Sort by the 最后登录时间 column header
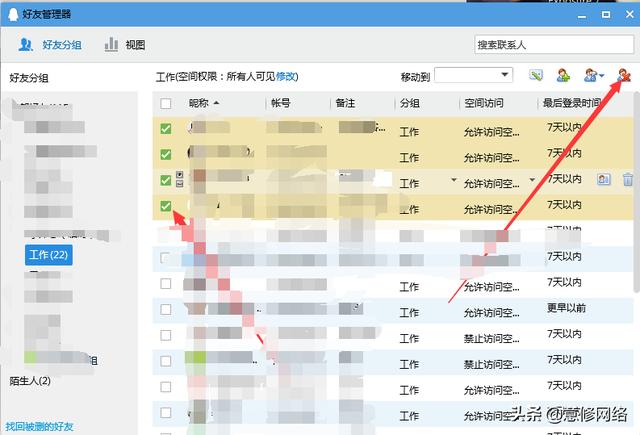 pos(572,103)
